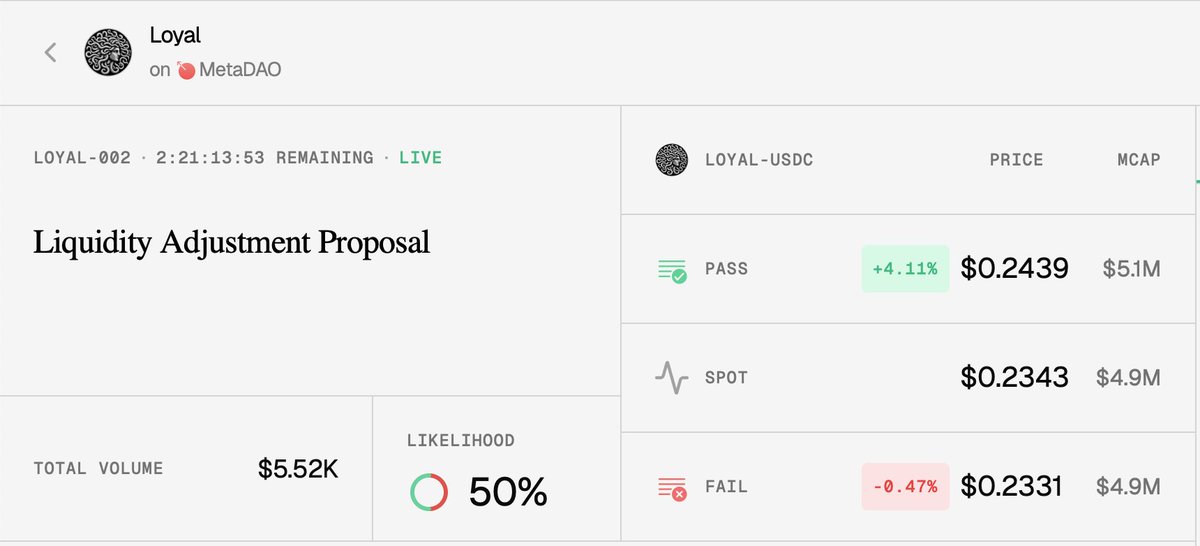Click the PRICE column header
This screenshot has width=1200, height=546.
1016,160
